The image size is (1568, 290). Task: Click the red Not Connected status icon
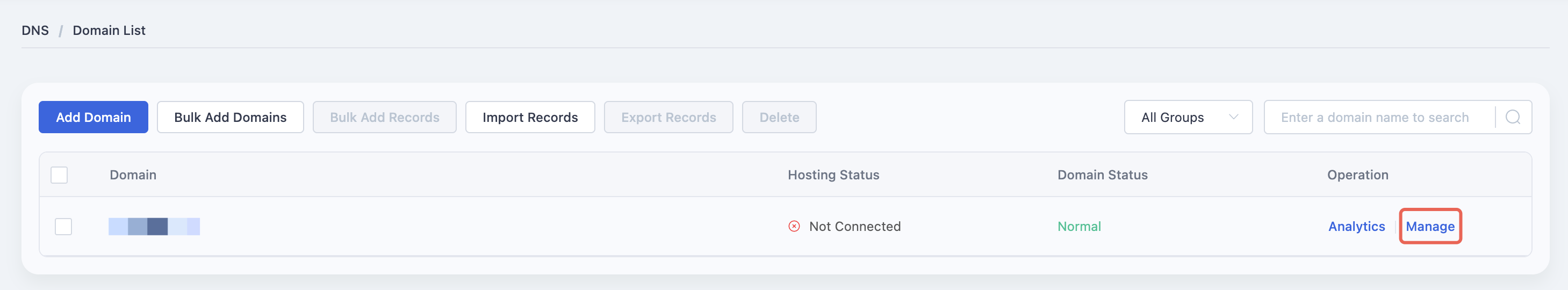point(794,226)
